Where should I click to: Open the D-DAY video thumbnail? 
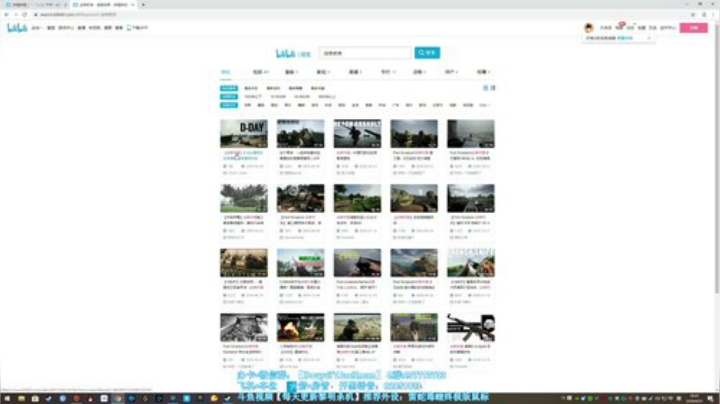(244, 134)
